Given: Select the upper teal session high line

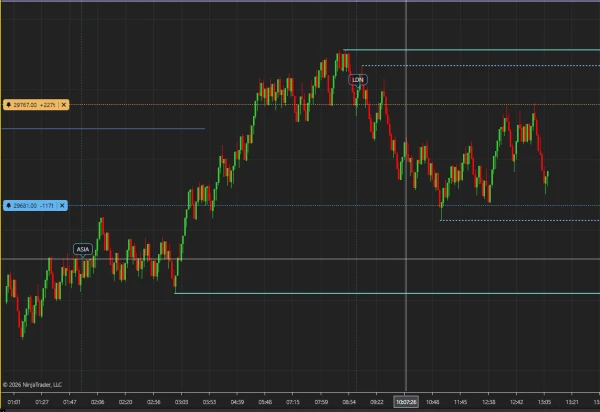Looking at the screenshot, I should coord(471,50).
